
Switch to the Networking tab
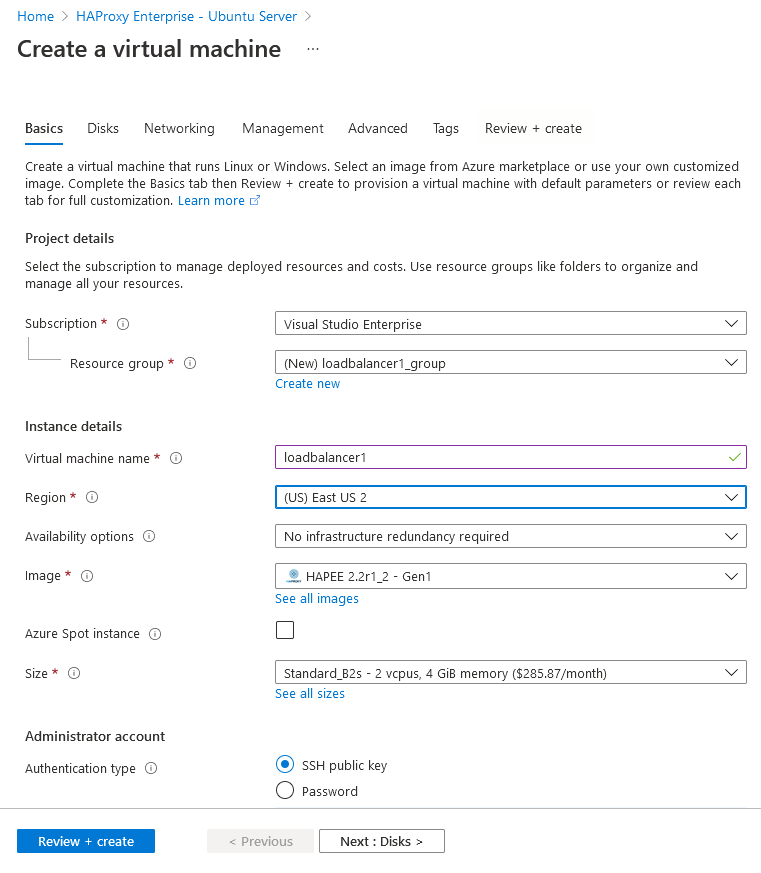179,128
